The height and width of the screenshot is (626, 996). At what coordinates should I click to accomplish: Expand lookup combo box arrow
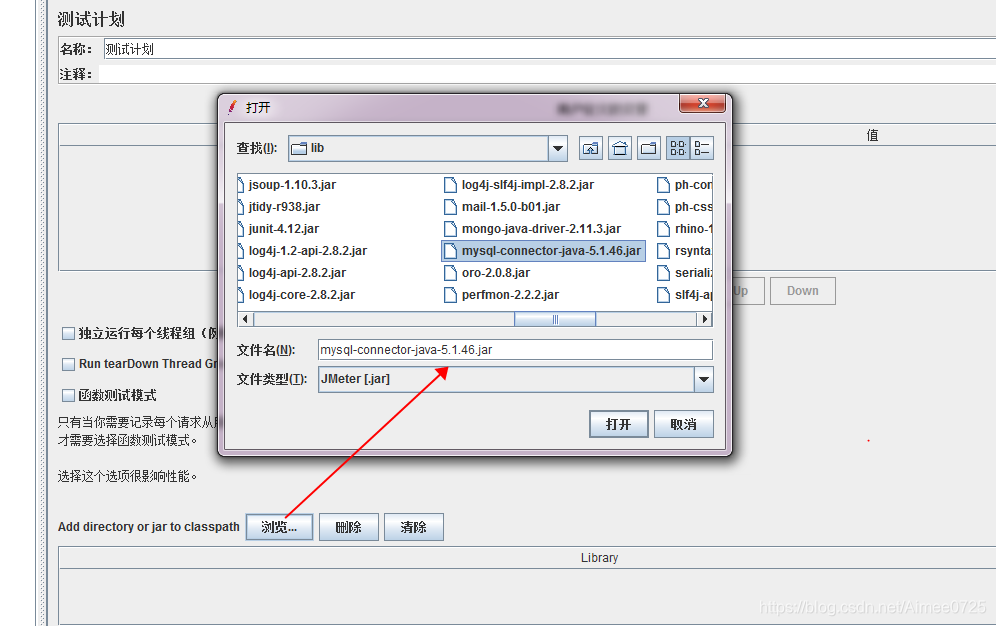coord(557,149)
